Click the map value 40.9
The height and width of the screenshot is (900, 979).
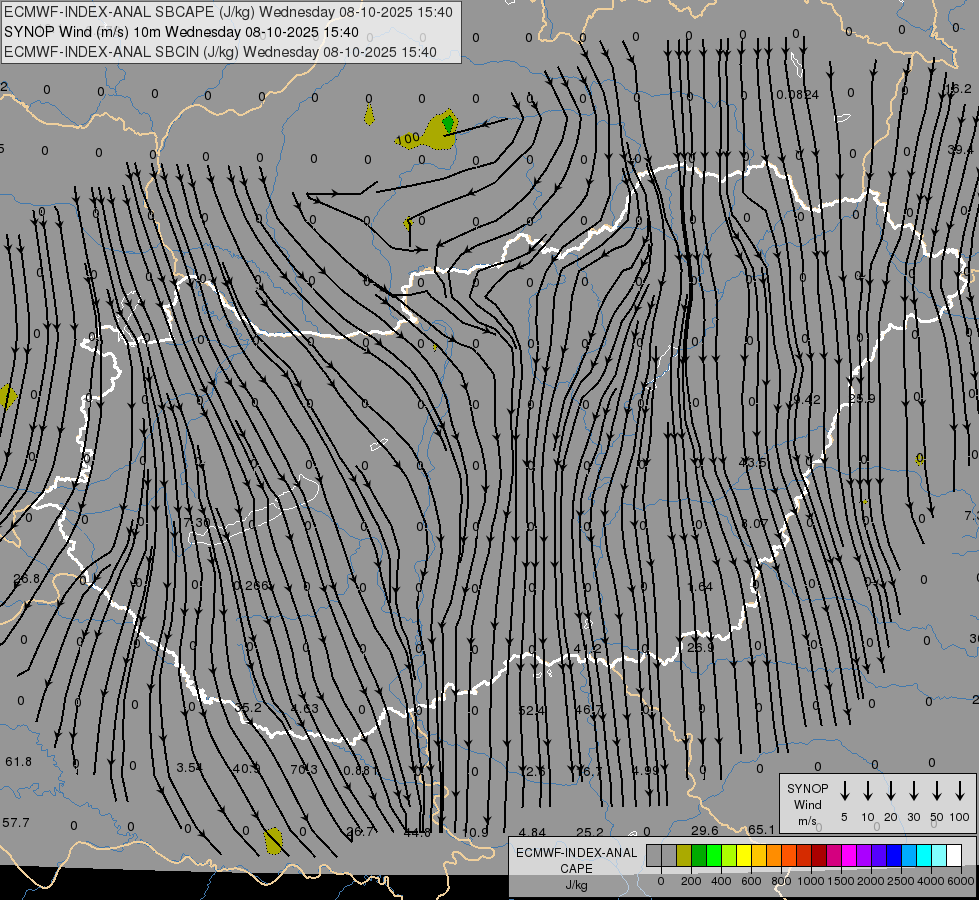click(247, 768)
